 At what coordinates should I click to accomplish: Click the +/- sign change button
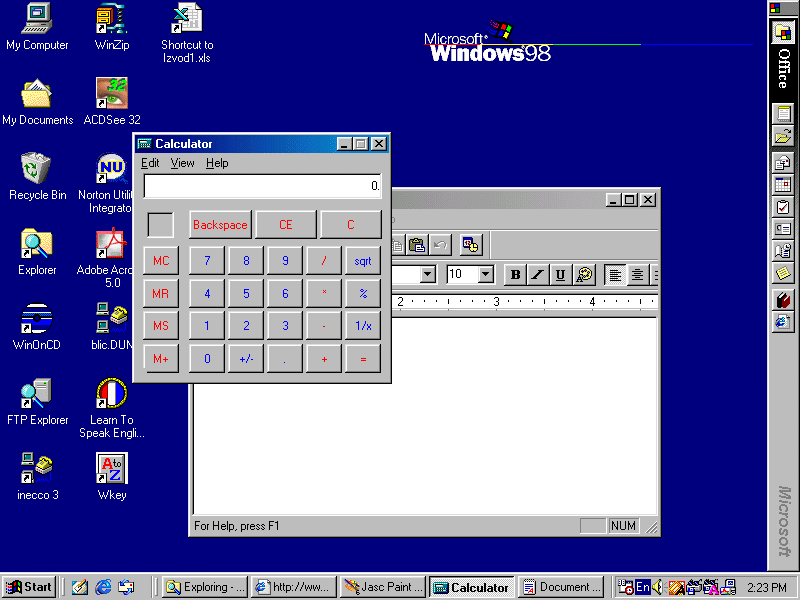pos(246,359)
